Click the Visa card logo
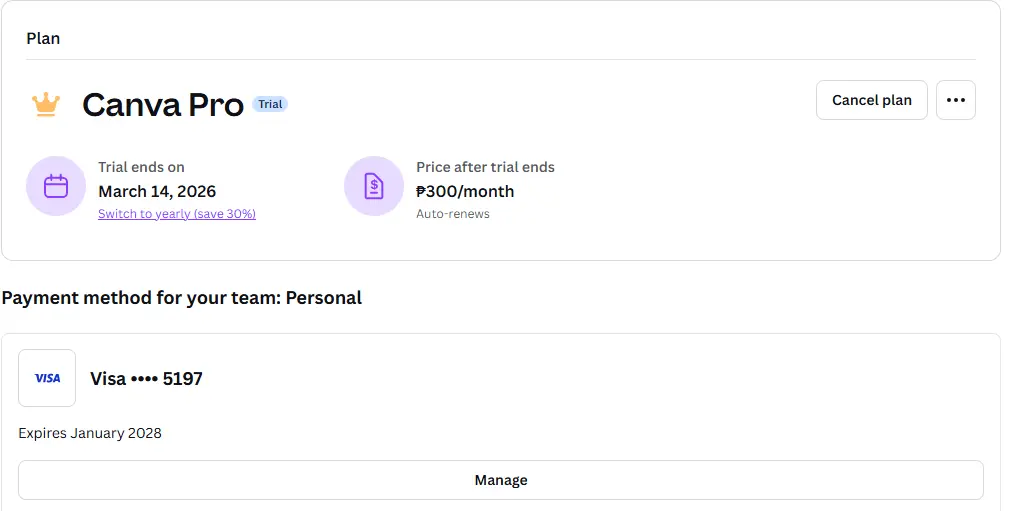The height and width of the screenshot is (511, 1034). 47,378
